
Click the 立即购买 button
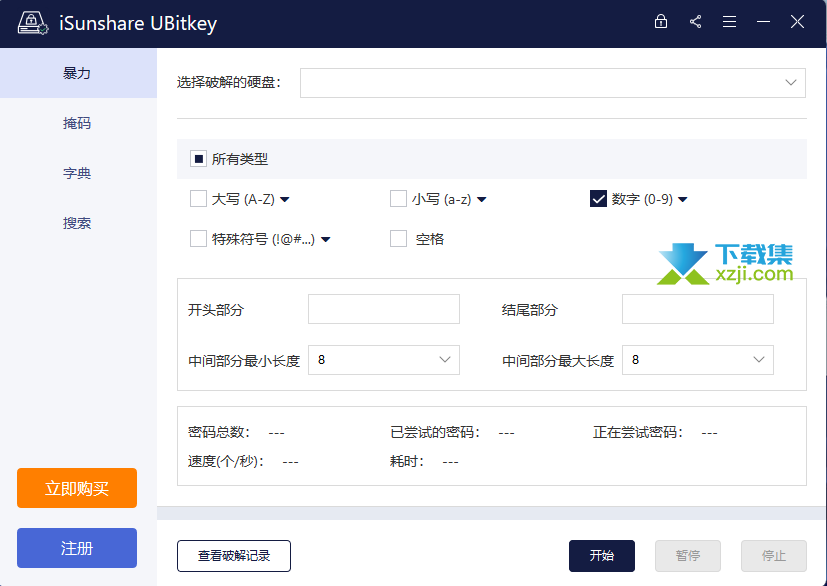77,488
